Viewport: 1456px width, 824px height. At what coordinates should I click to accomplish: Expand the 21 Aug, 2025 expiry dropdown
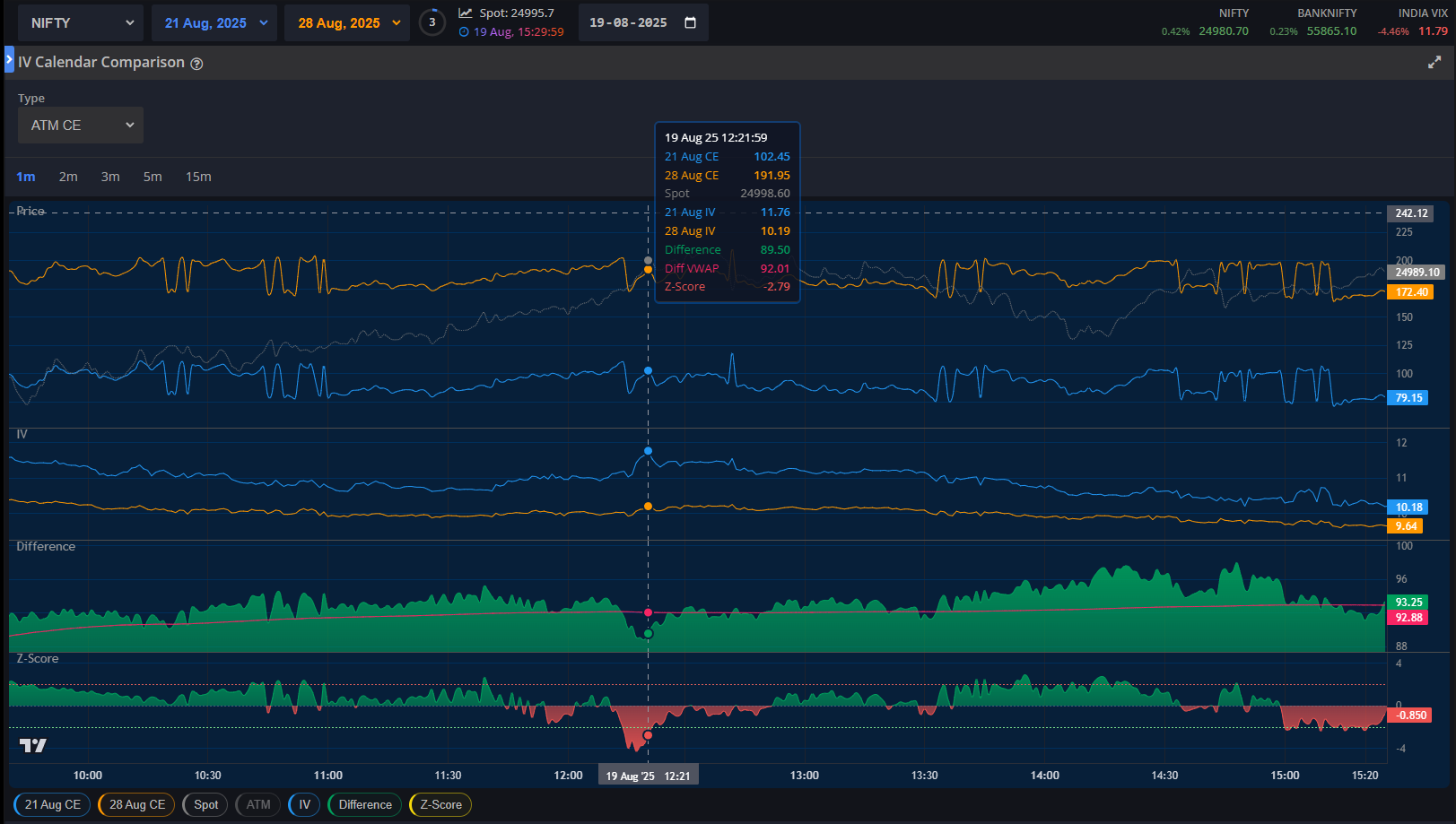215,23
